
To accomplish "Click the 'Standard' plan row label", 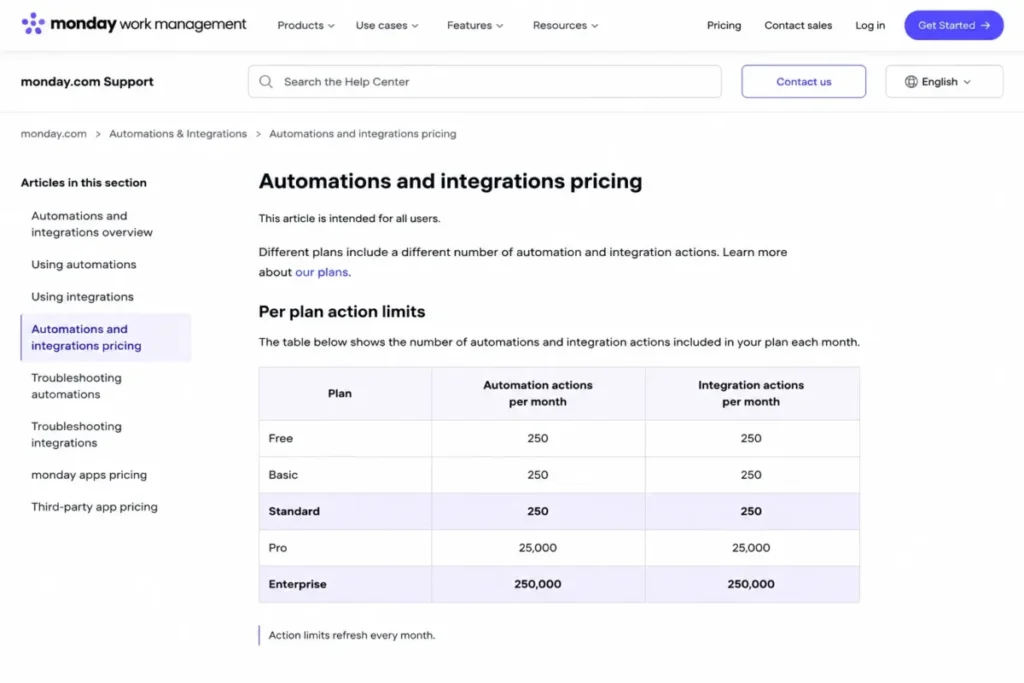I will (294, 511).
